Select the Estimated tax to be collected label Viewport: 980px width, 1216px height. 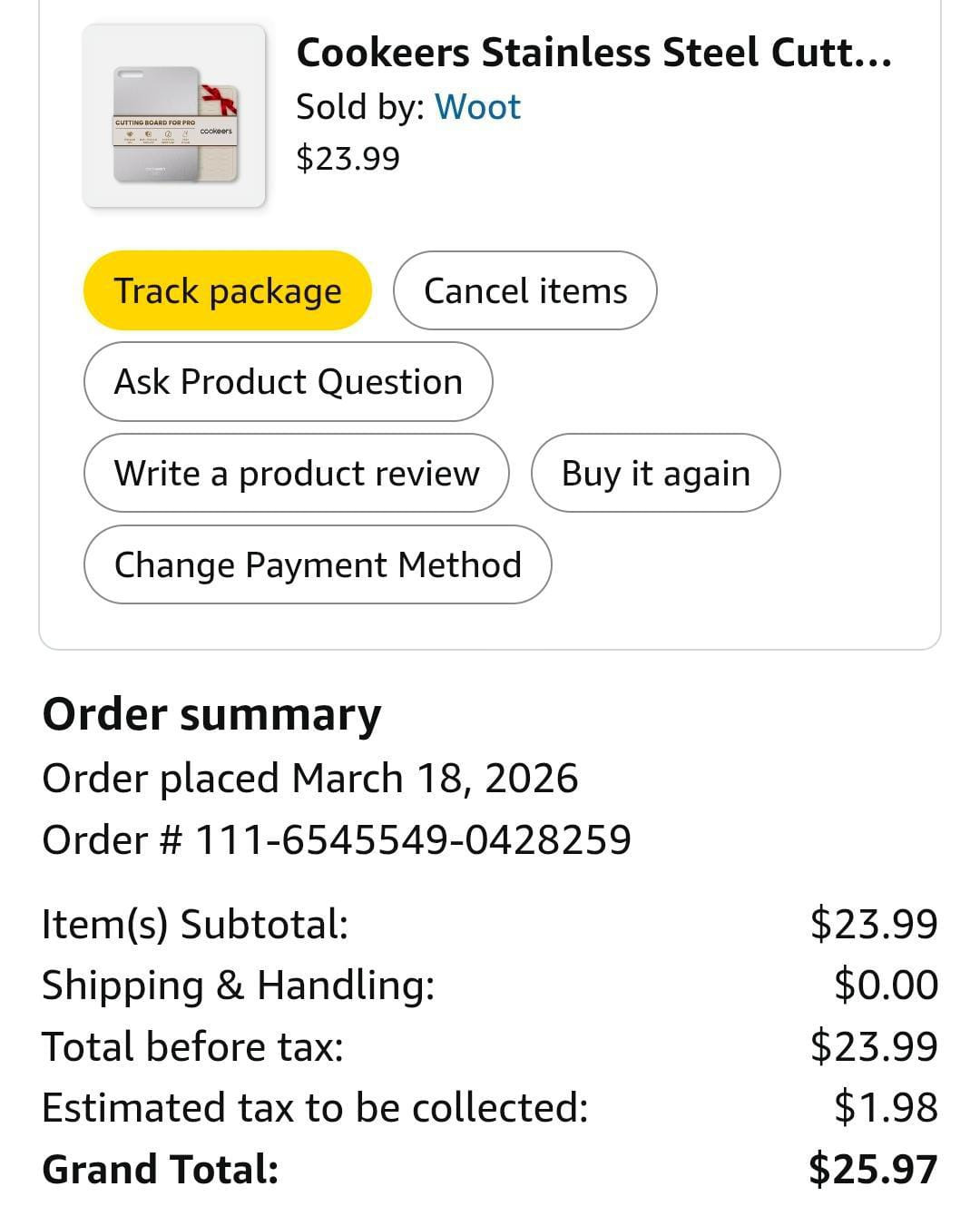click(x=315, y=1108)
